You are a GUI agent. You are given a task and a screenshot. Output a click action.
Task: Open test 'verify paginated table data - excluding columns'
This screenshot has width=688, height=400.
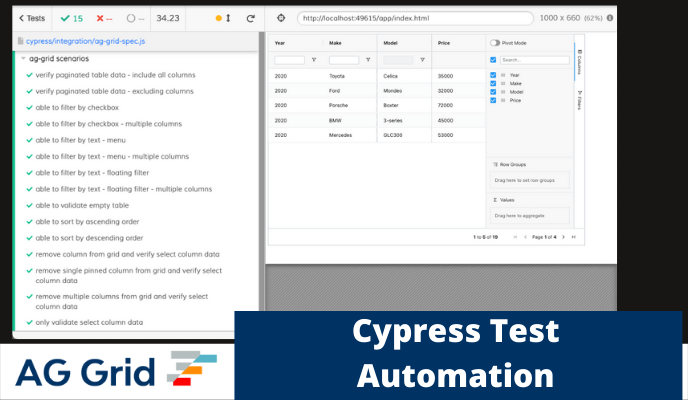[x=115, y=91]
